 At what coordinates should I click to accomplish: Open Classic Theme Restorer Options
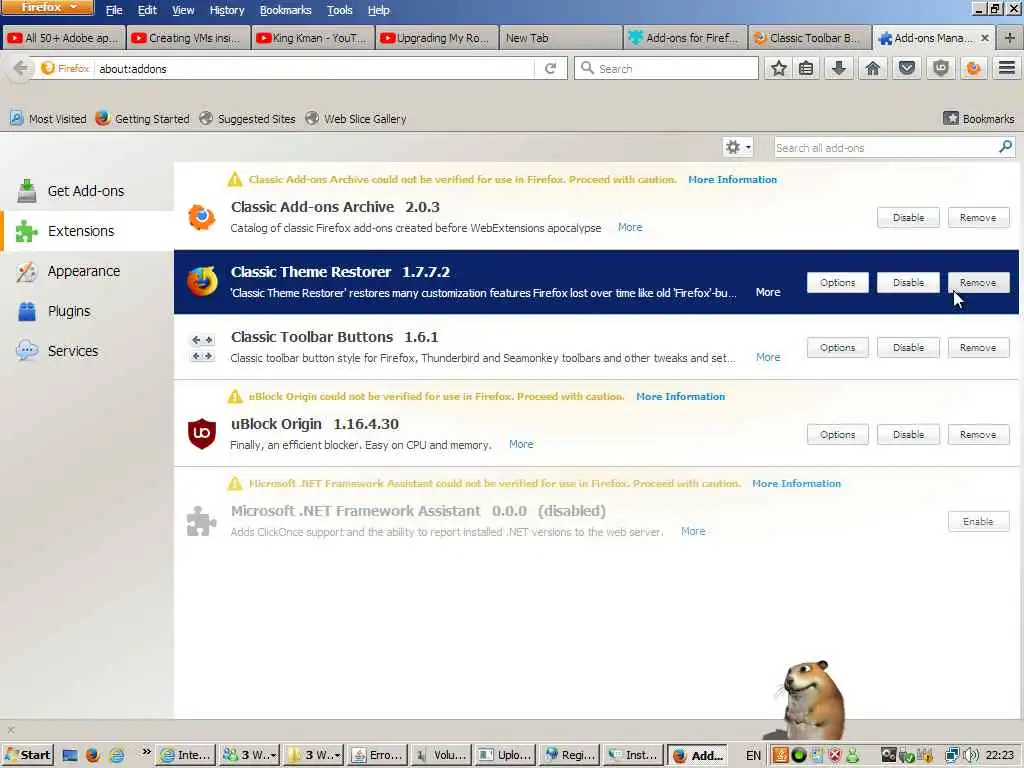(x=837, y=282)
